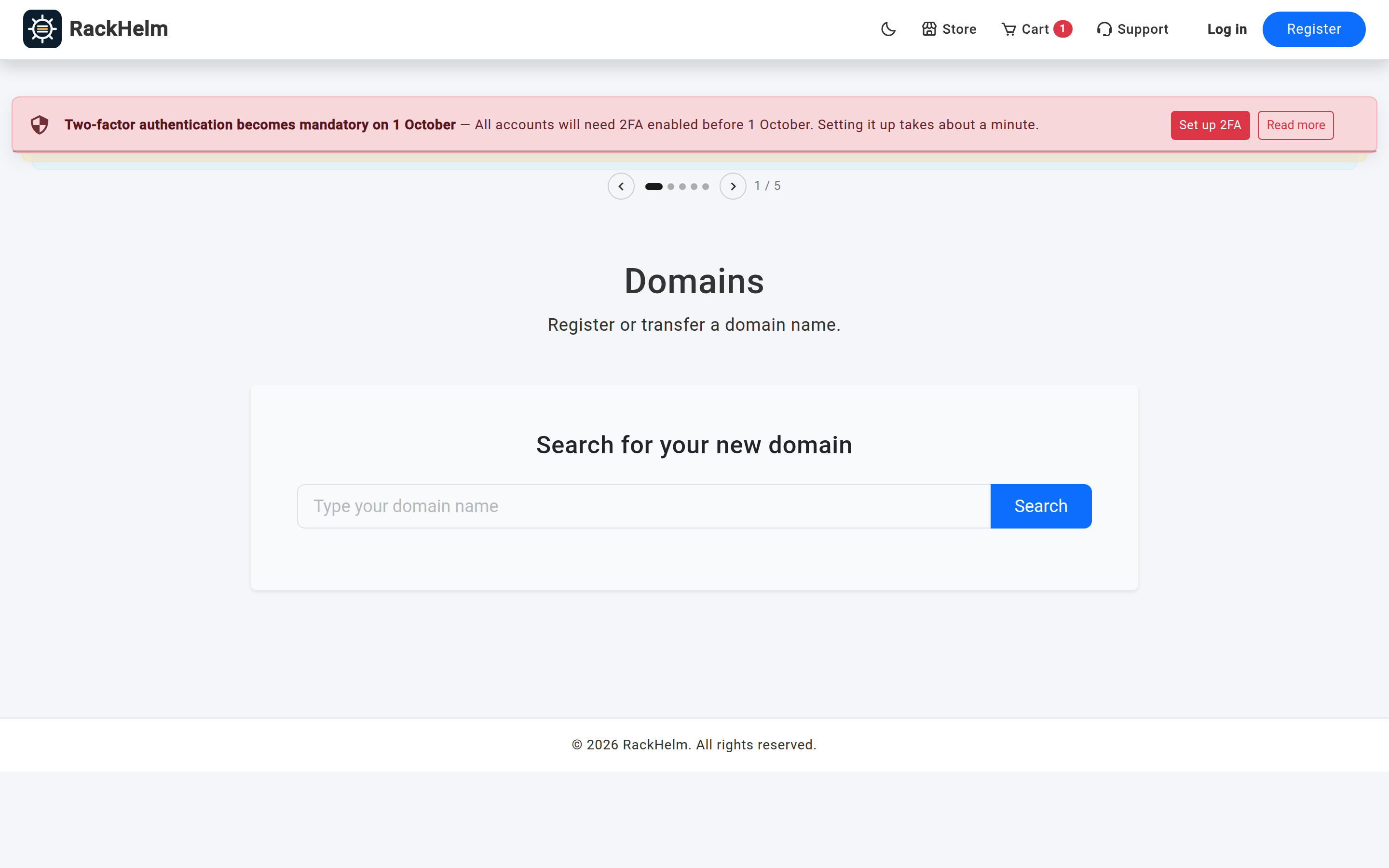
Task: Open the Cart menu item
Action: coord(1036,29)
